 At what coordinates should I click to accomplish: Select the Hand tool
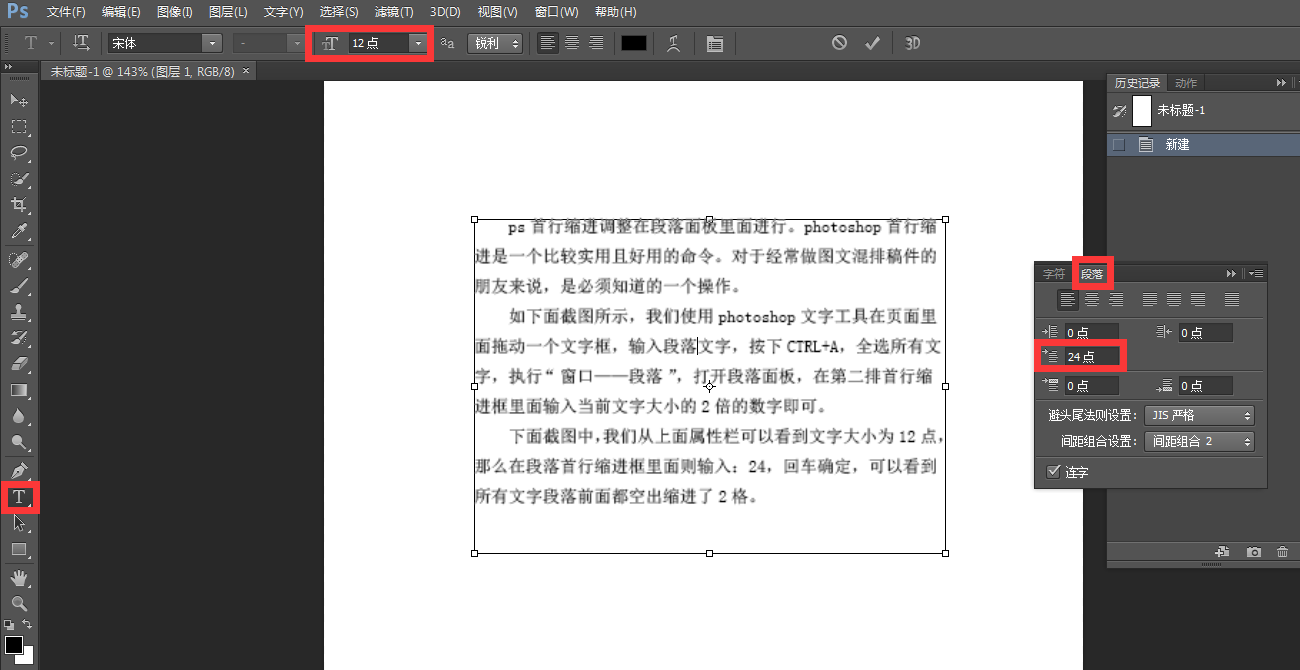[x=18, y=578]
